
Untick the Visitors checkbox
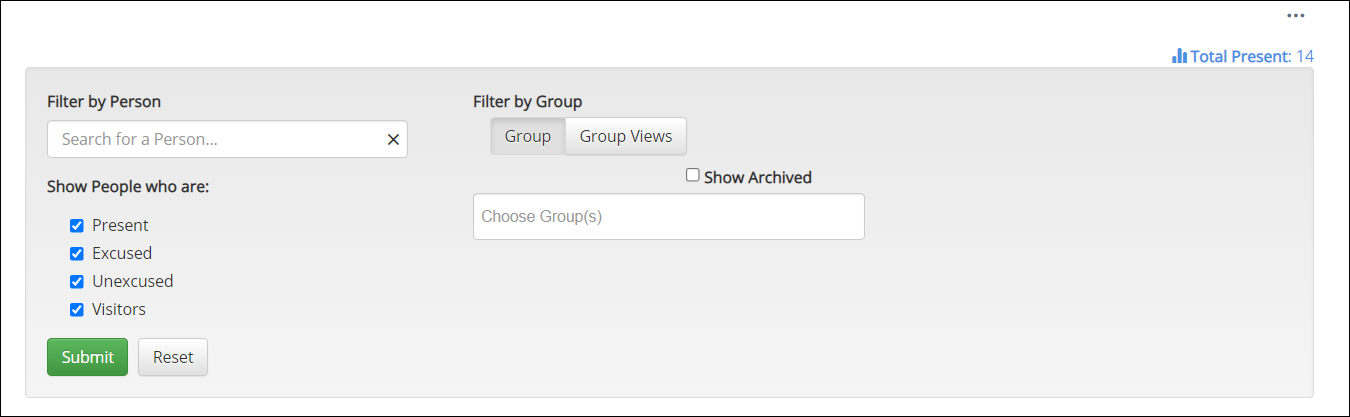click(x=77, y=310)
